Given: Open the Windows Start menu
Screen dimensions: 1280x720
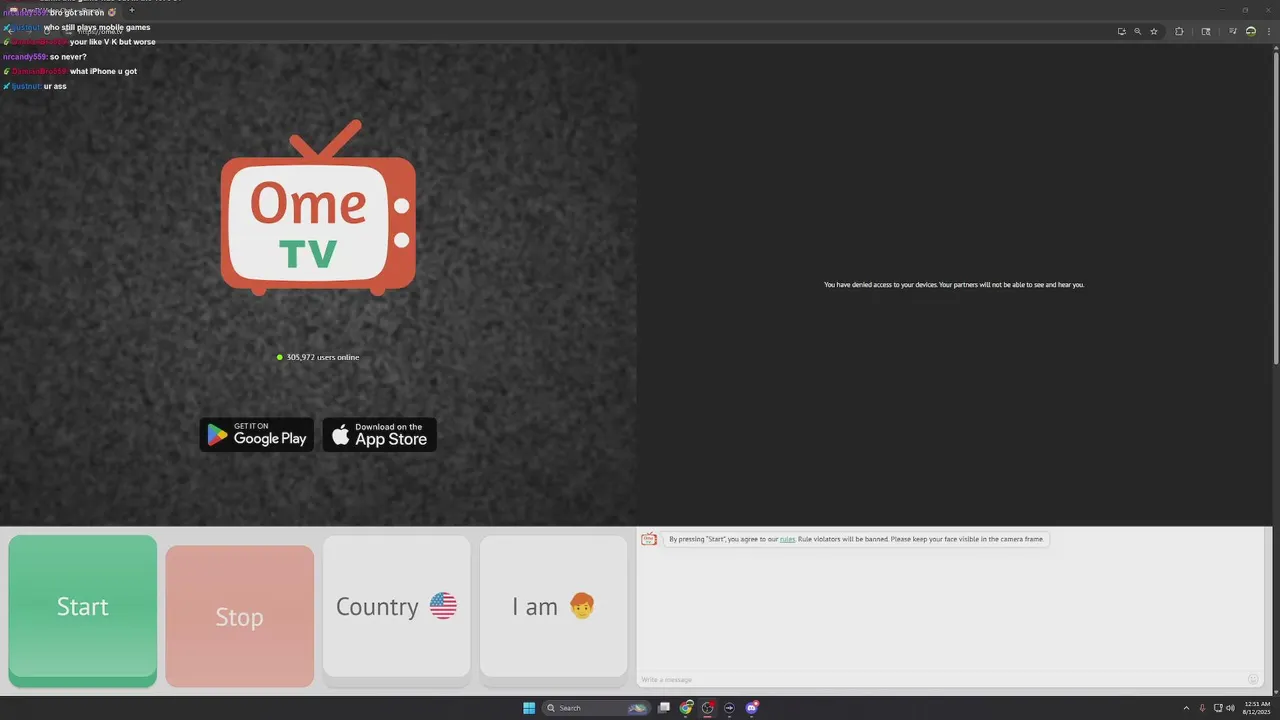Looking at the screenshot, I should (x=529, y=708).
